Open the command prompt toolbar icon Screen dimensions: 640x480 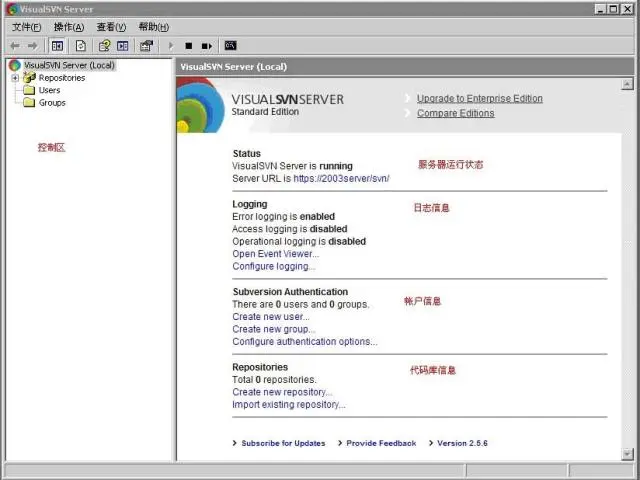pyautogui.click(x=231, y=46)
